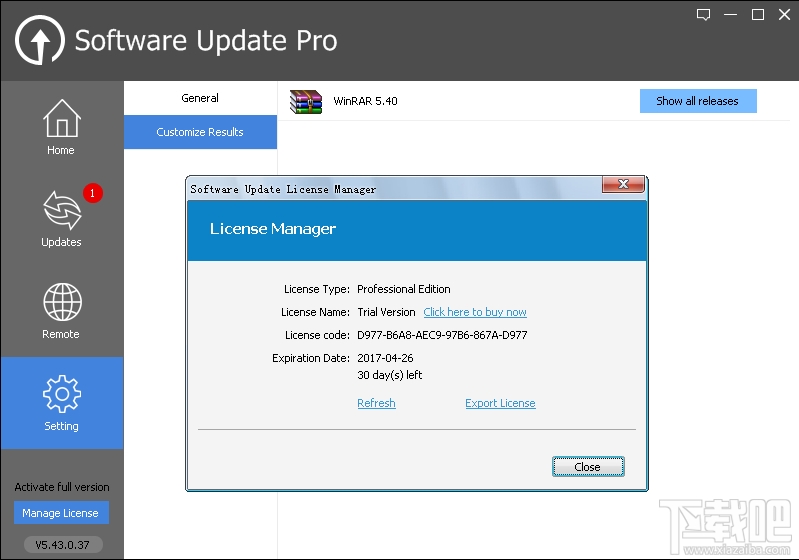Click the 'Professional Edition' license type text
Screen dimensions: 799x560
click(x=404, y=289)
